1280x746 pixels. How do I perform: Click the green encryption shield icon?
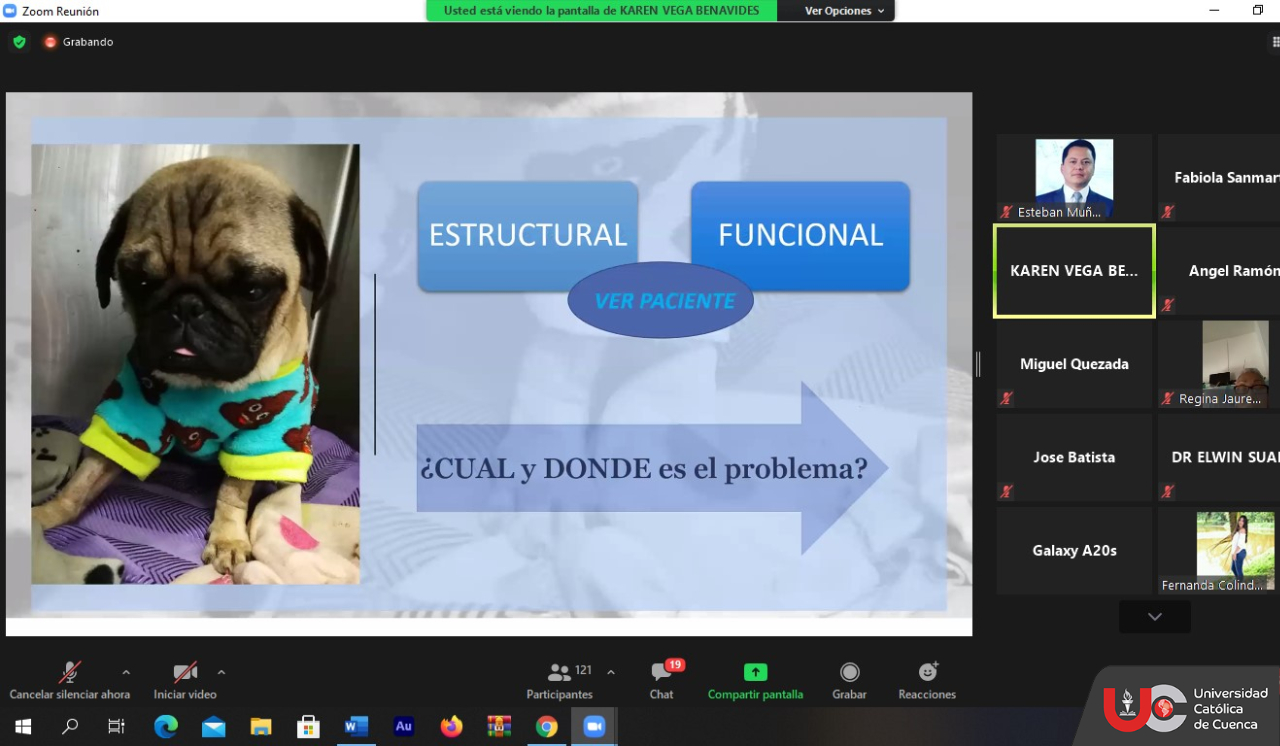point(19,42)
